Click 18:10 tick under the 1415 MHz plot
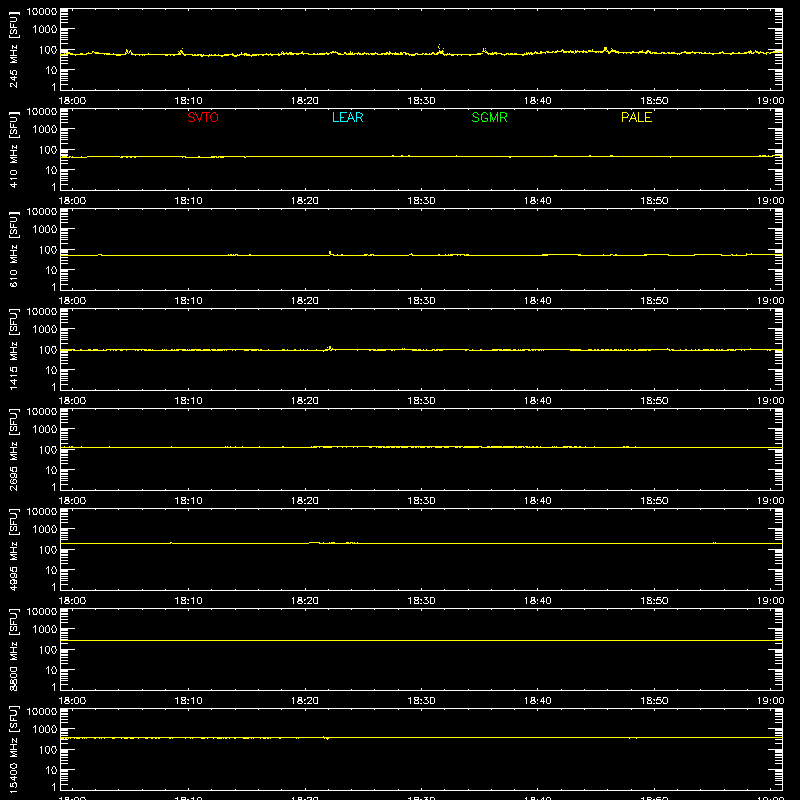This screenshot has height=800, width=800. click(189, 401)
